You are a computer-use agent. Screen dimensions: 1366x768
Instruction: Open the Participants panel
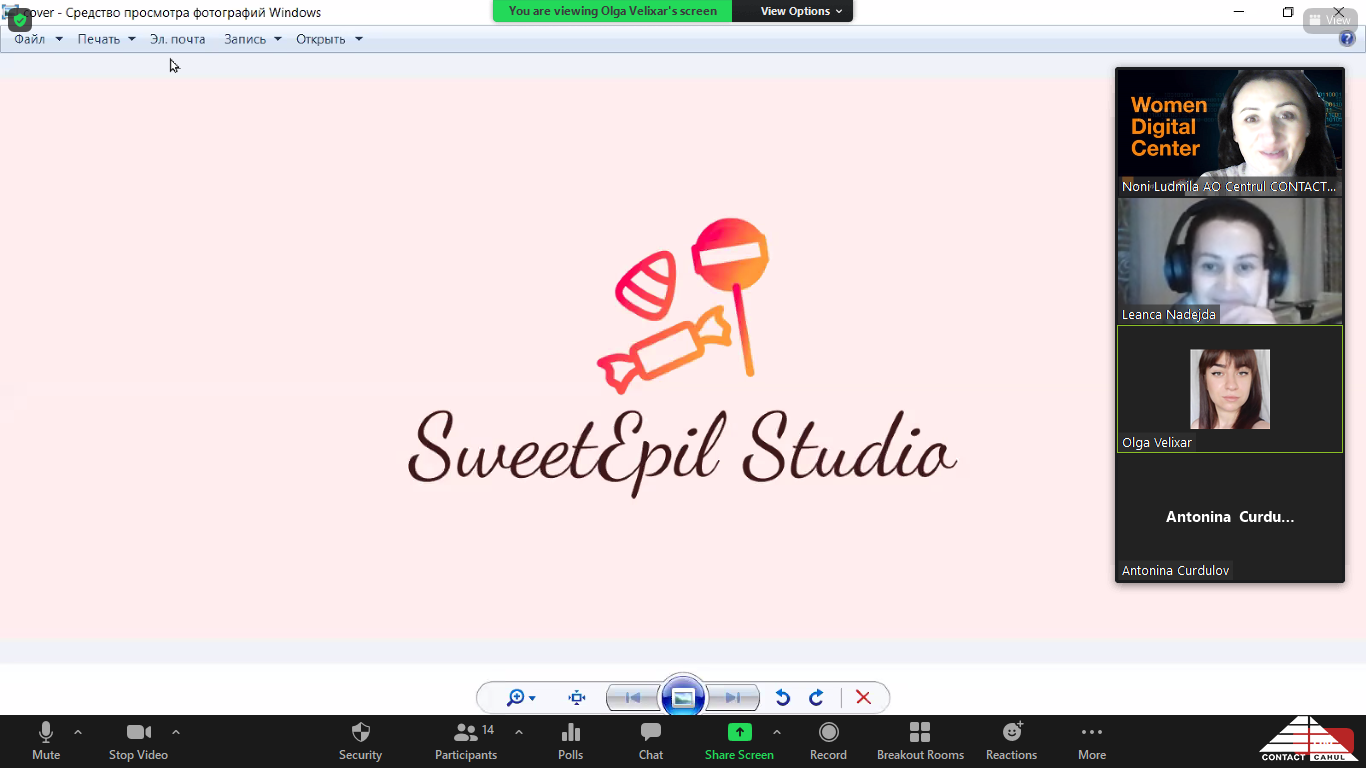[466, 733]
